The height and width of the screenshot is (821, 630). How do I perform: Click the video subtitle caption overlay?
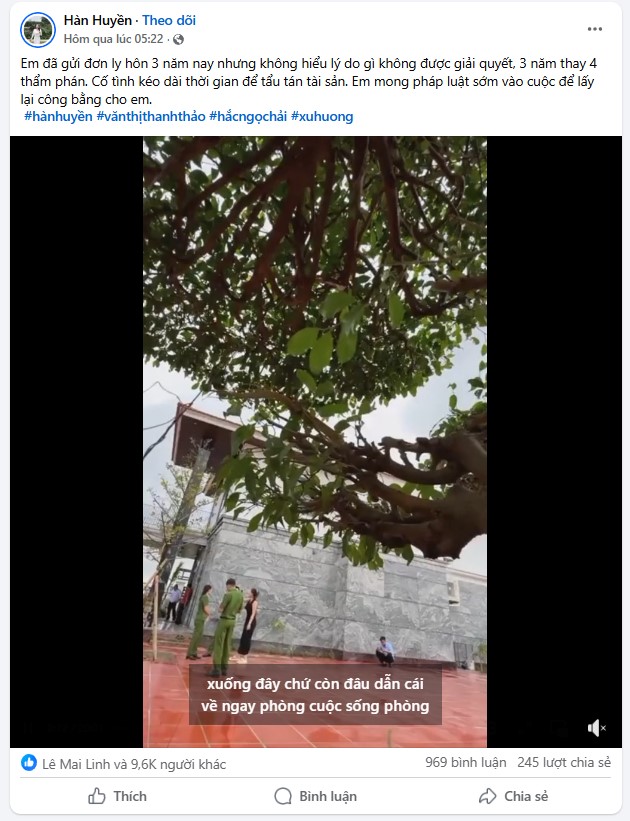point(315,695)
